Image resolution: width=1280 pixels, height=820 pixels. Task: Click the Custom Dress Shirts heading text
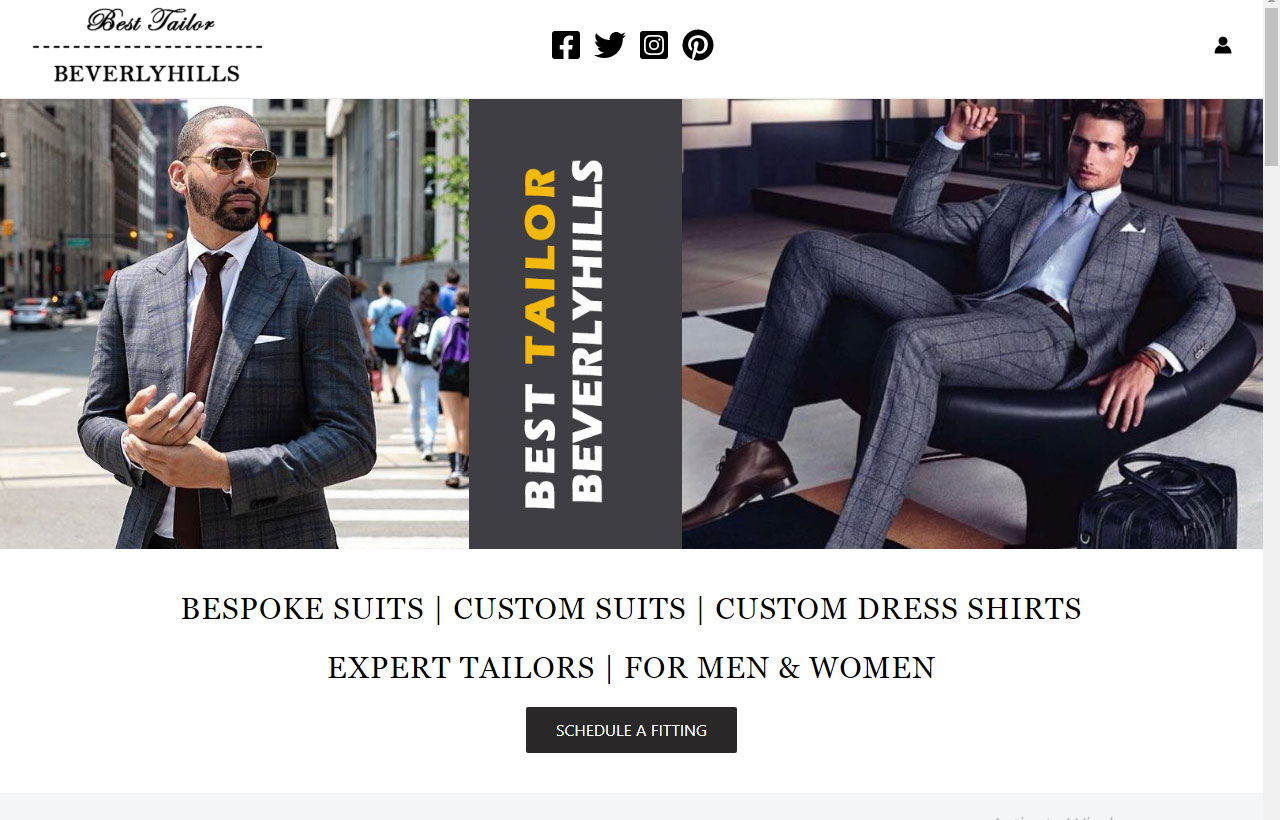click(x=898, y=609)
